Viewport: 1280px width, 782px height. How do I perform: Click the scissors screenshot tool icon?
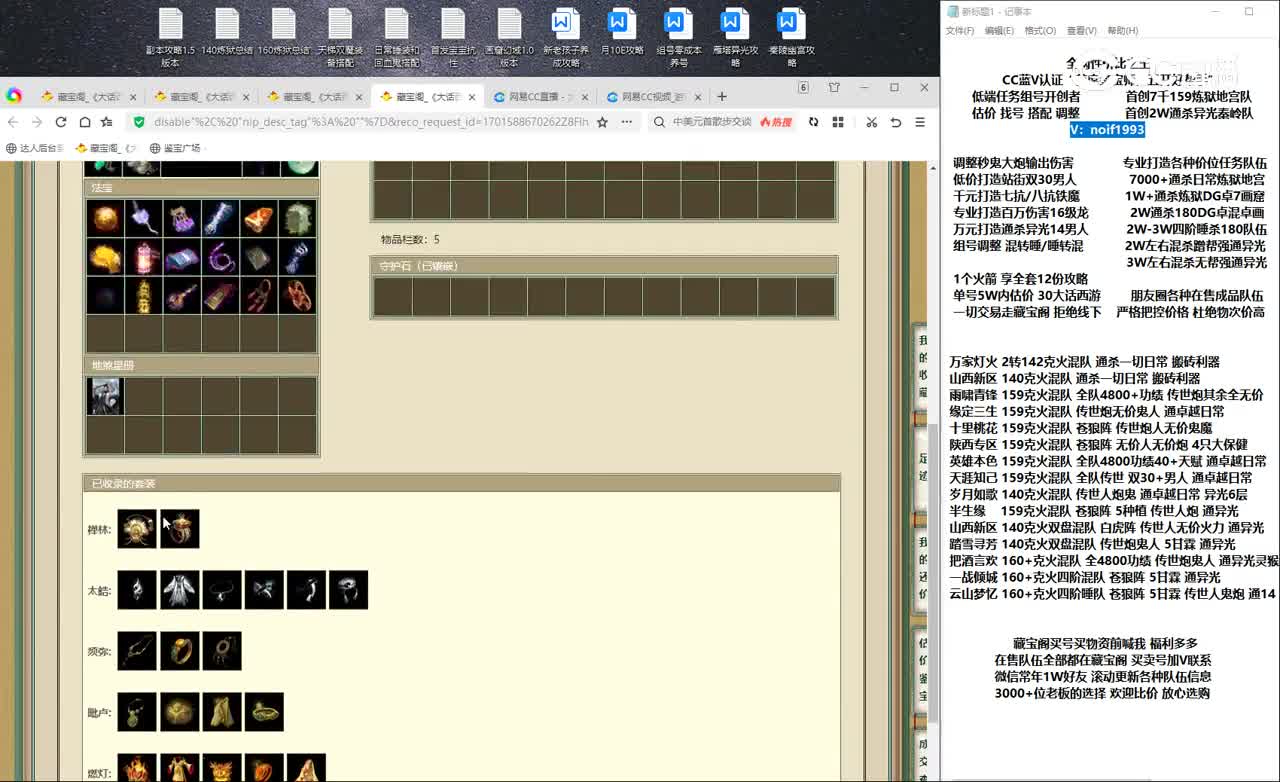pyautogui.click(x=871, y=122)
